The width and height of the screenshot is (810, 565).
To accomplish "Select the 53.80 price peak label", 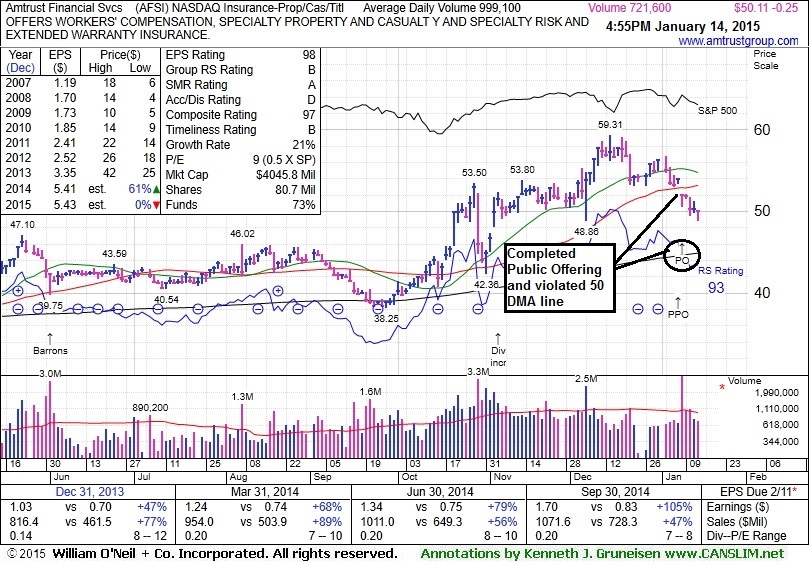I will coord(522,169).
